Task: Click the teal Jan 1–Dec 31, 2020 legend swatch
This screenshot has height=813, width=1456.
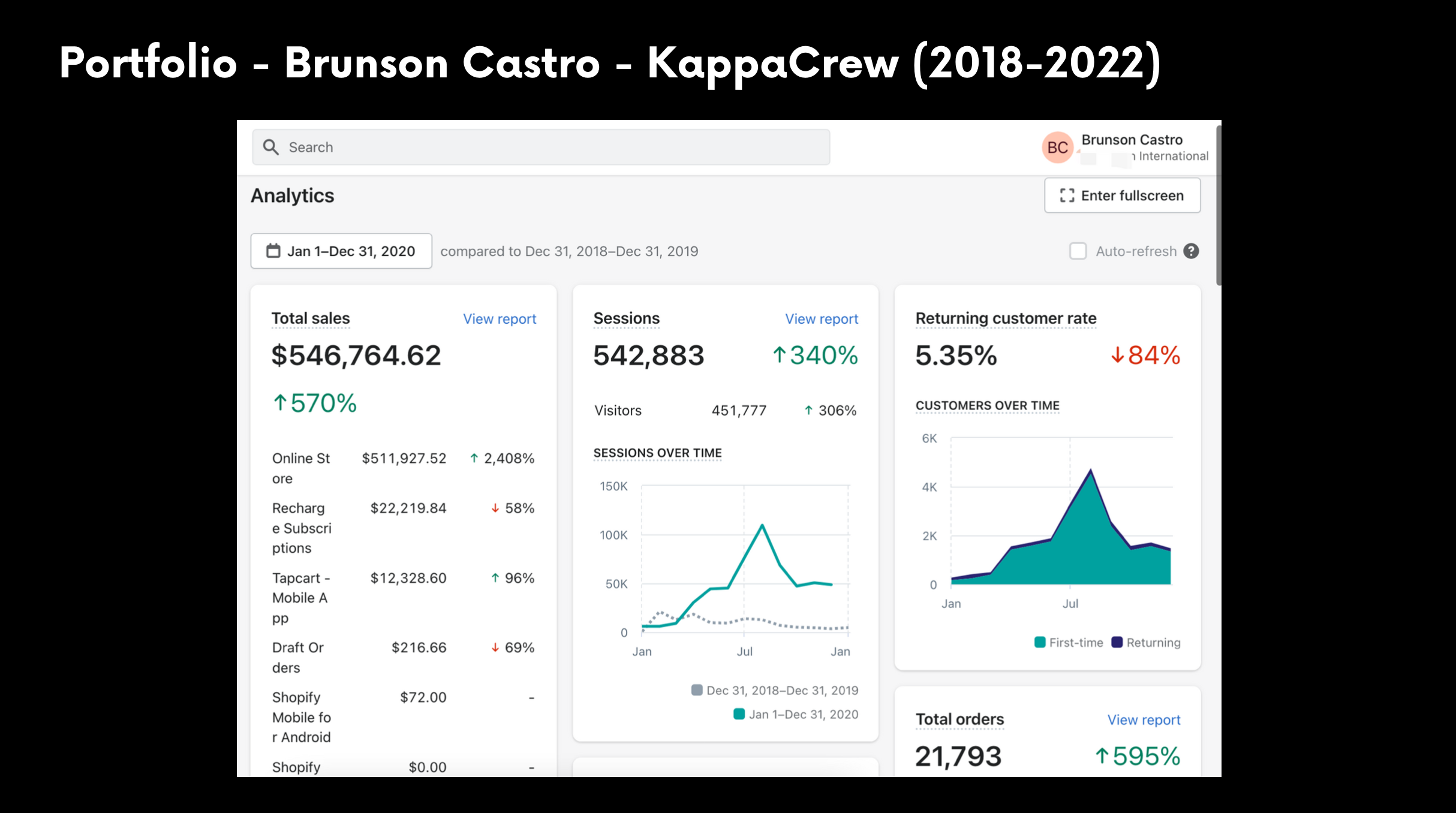Action: click(739, 714)
